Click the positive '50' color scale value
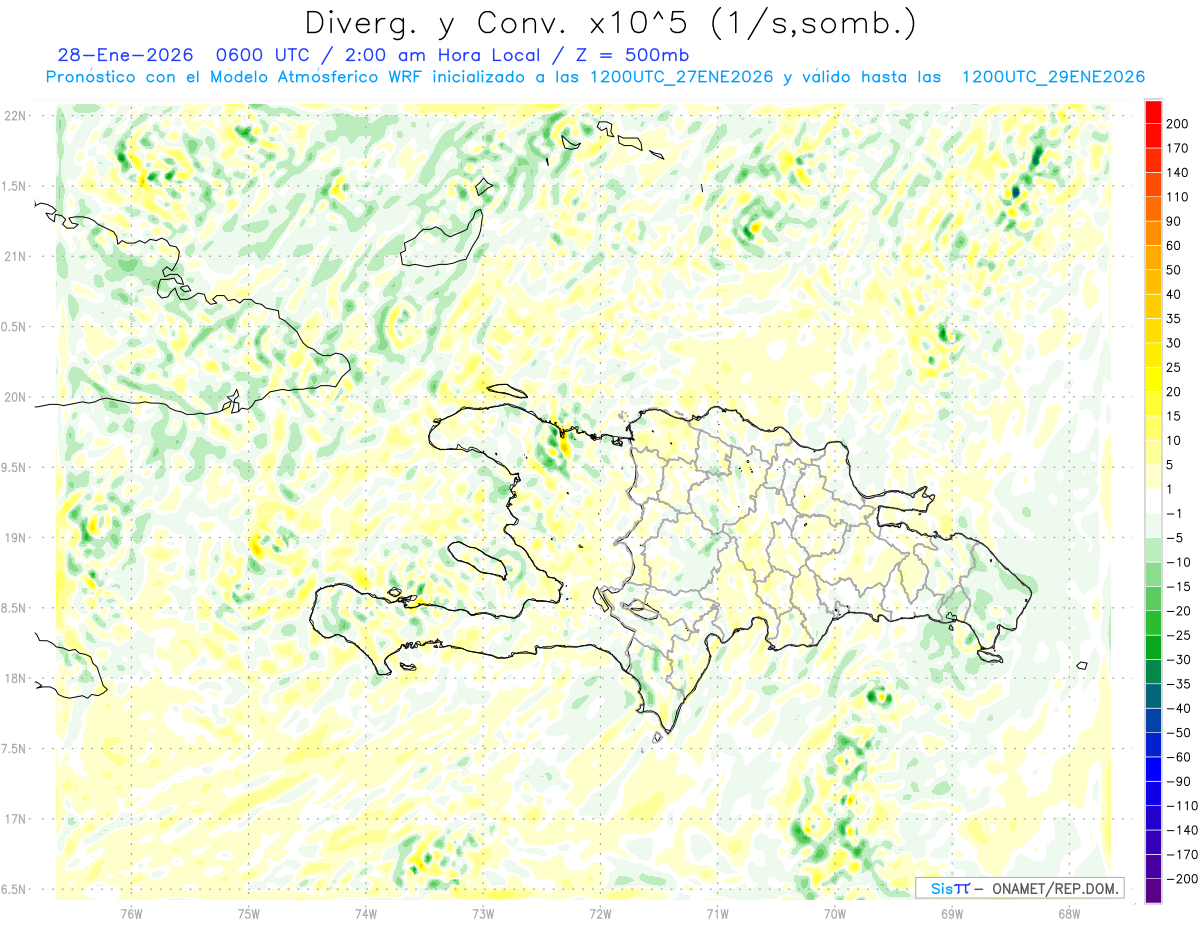Image resolution: width=1200 pixels, height=927 pixels. (1174, 270)
